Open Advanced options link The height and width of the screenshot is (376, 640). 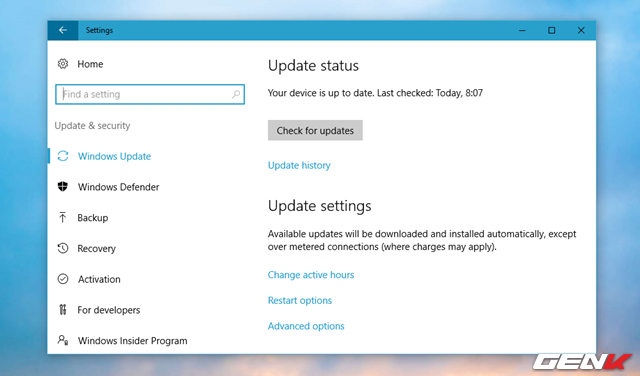click(306, 326)
